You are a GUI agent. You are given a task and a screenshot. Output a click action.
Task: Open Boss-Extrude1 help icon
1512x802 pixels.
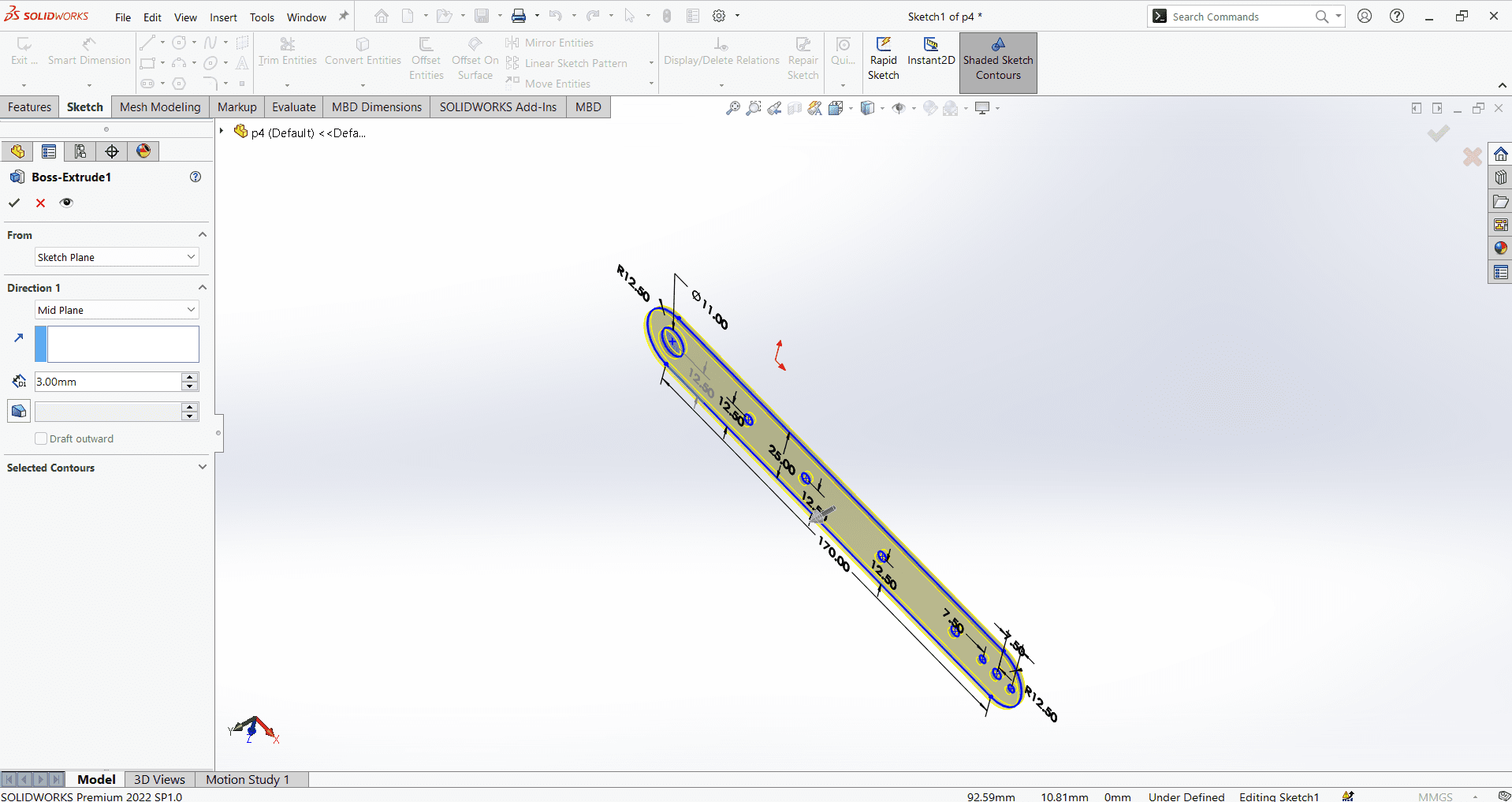pyautogui.click(x=196, y=177)
